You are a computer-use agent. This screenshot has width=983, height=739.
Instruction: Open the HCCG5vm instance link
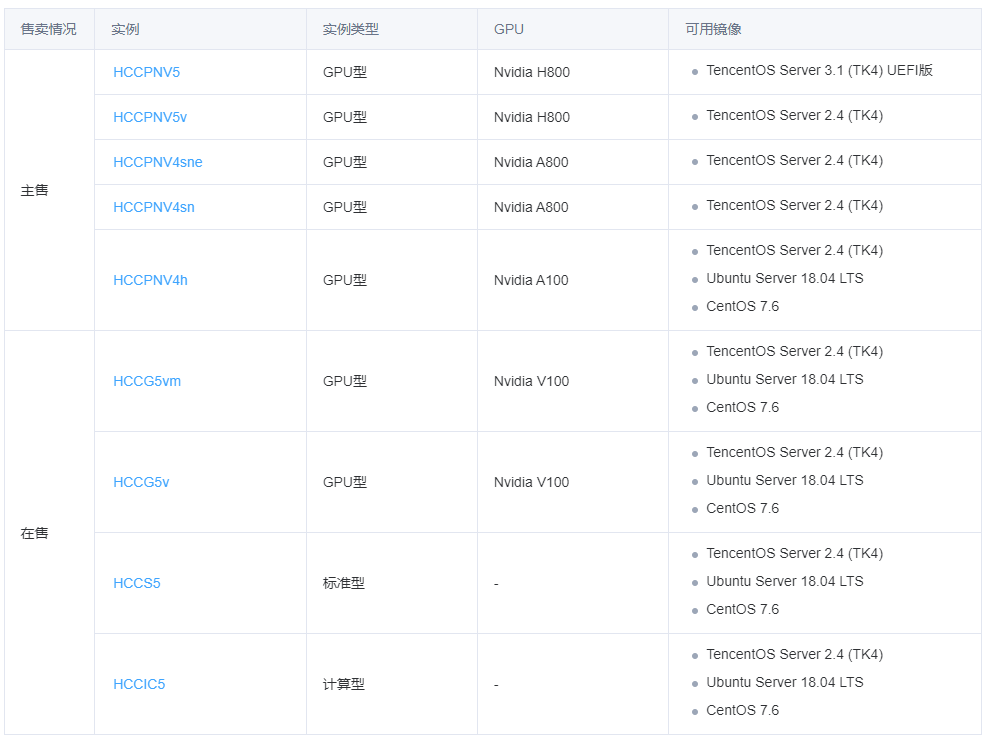pyautogui.click(x=147, y=381)
